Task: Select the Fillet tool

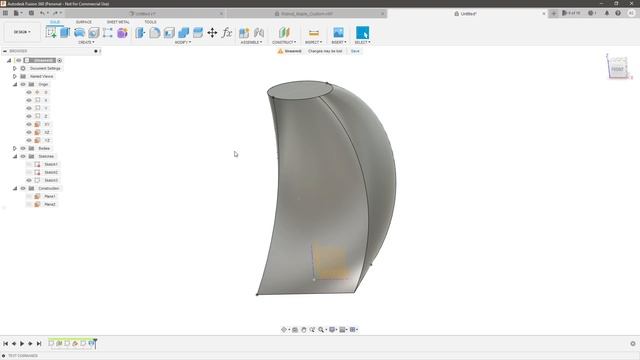Action: click(155, 32)
